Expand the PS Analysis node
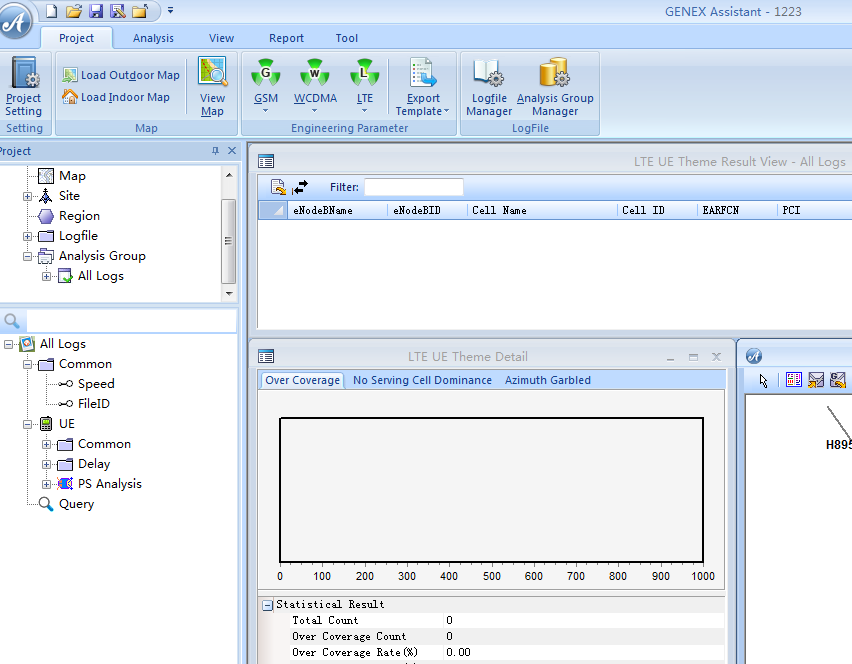 click(46, 484)
